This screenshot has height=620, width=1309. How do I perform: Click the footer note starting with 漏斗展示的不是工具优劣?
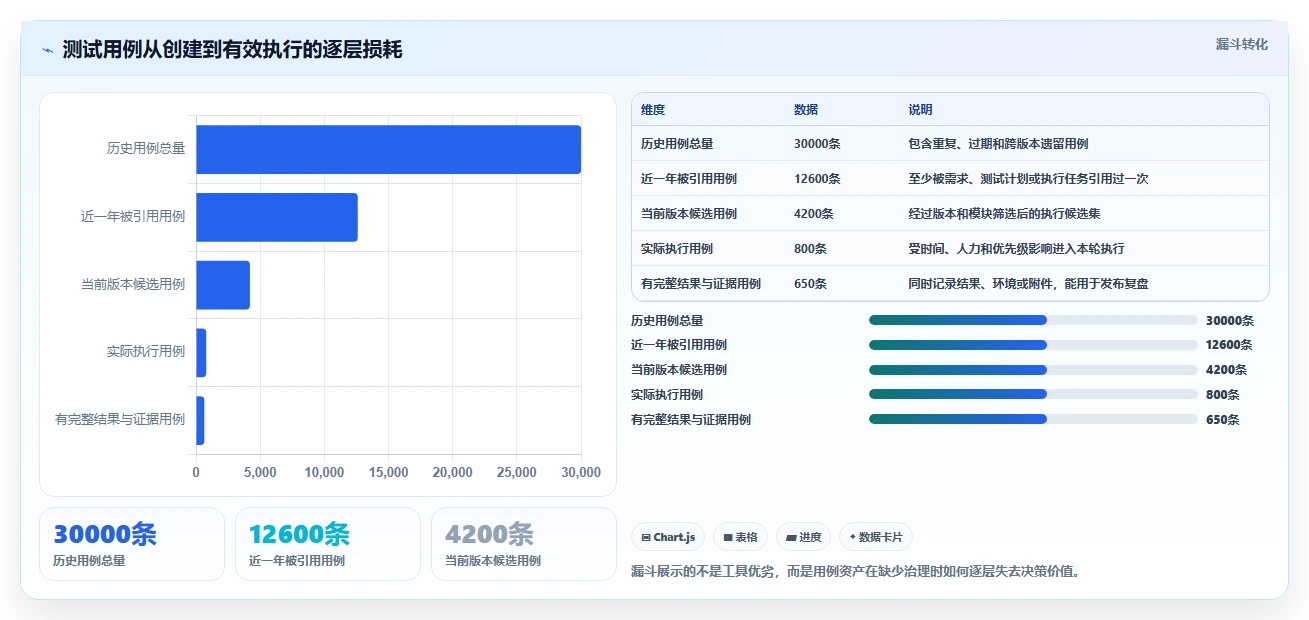tap(855, 572)
